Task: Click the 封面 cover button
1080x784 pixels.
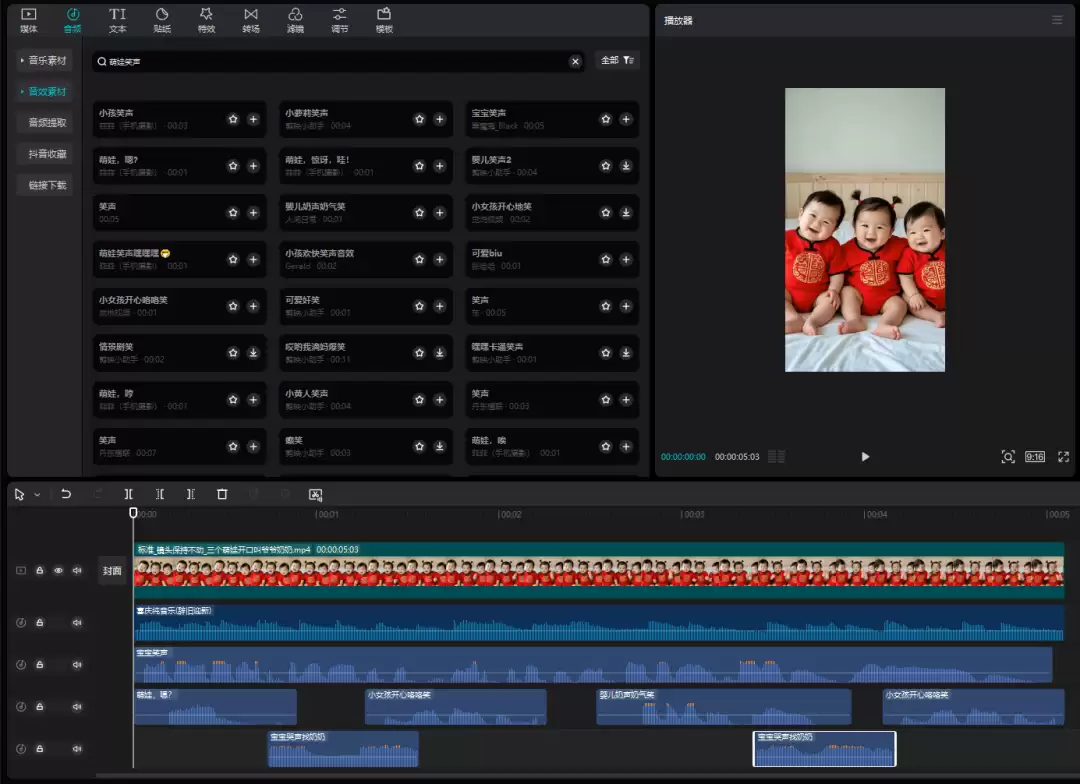Action: pos(112,571)
